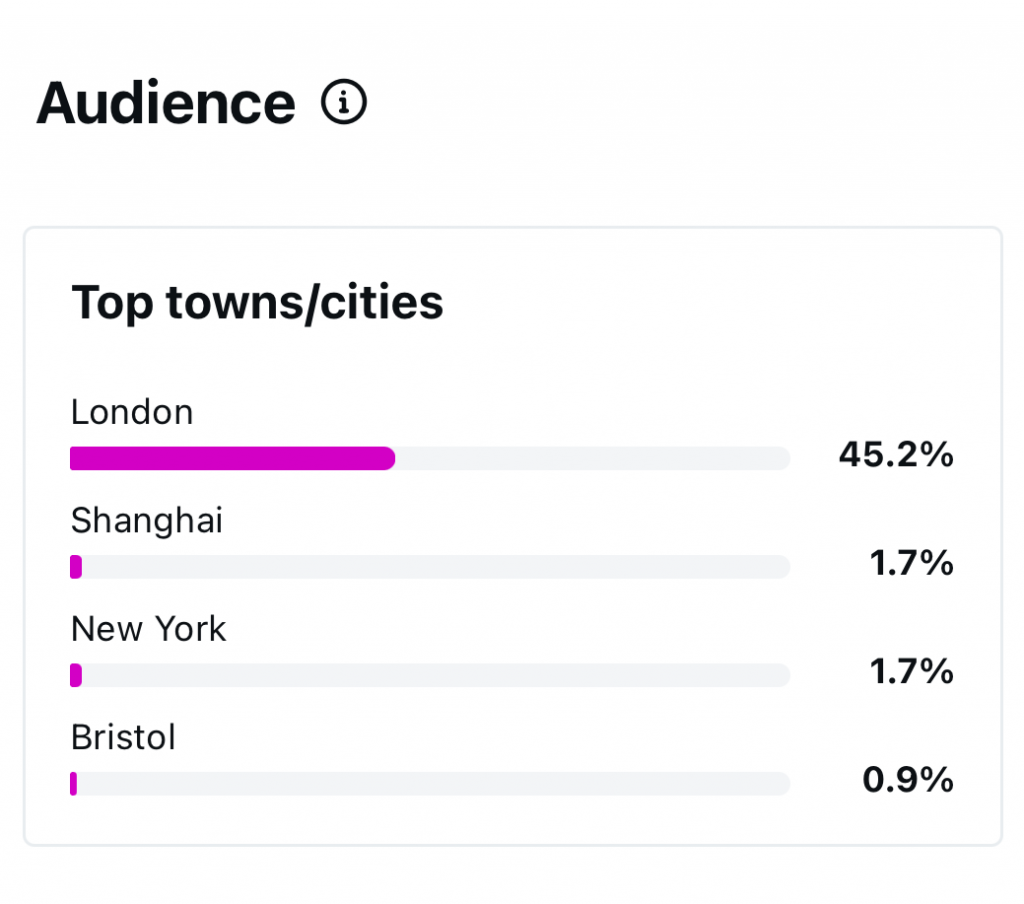Image resolution: width=1024 pixels, height=904 pixels.
Task: Click the grey track of Shanghai's bar
Action: pyautogui.click(x=430, y=567)
